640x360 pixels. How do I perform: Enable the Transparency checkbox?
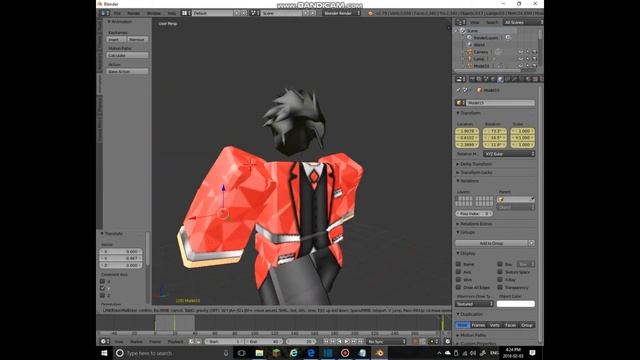pyautogui.click(x=500, y=287)
